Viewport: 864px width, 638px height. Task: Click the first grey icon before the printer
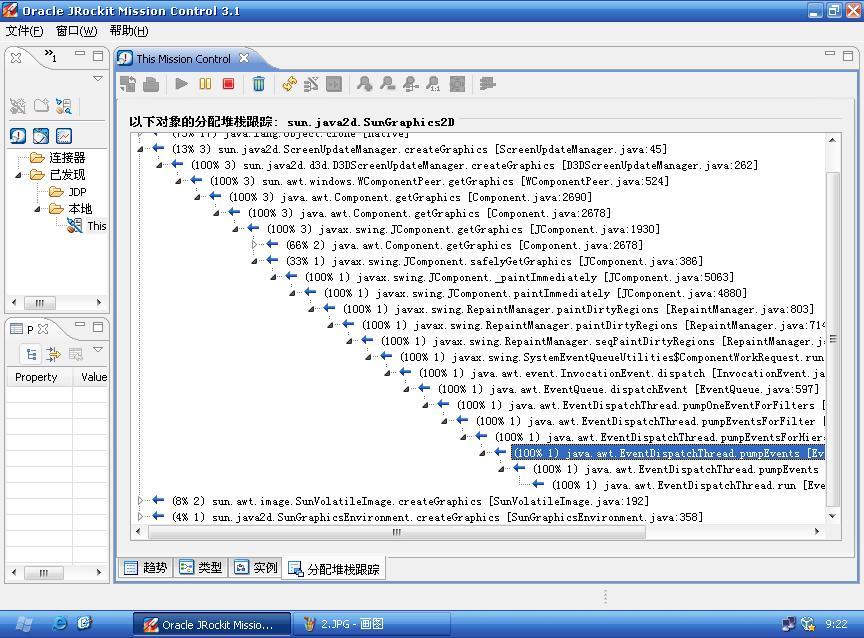(128, 84)
